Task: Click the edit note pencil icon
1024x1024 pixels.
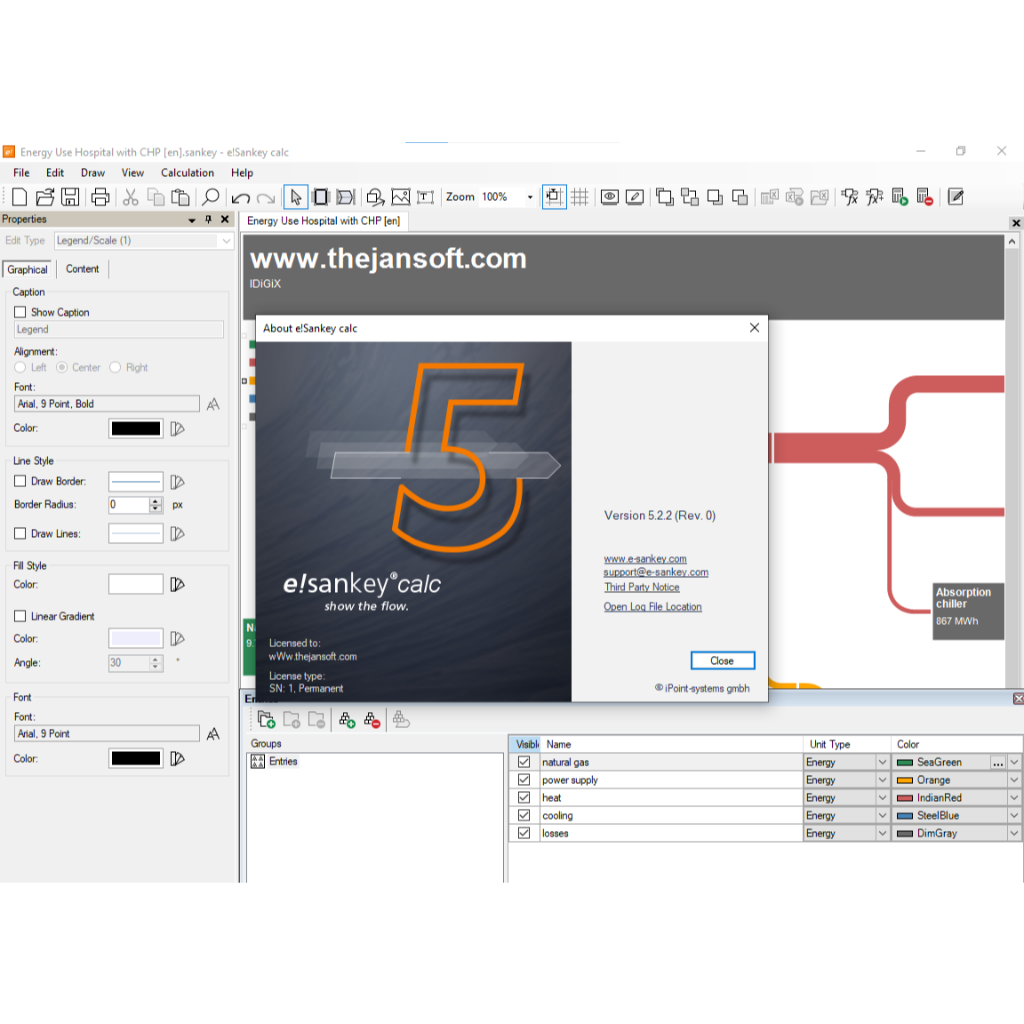Action: pos(955,197)
